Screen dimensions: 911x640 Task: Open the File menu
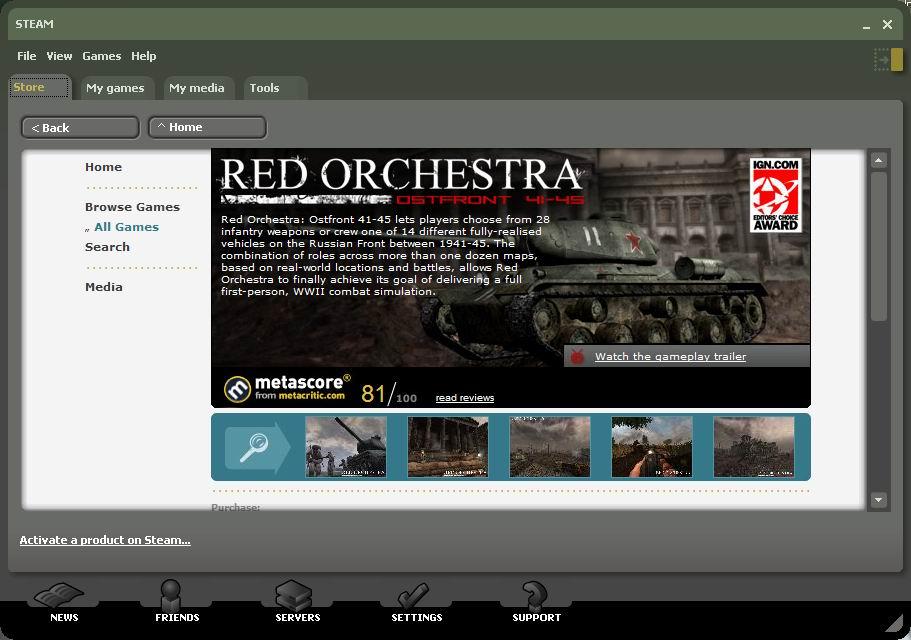(x=27, y=56)
